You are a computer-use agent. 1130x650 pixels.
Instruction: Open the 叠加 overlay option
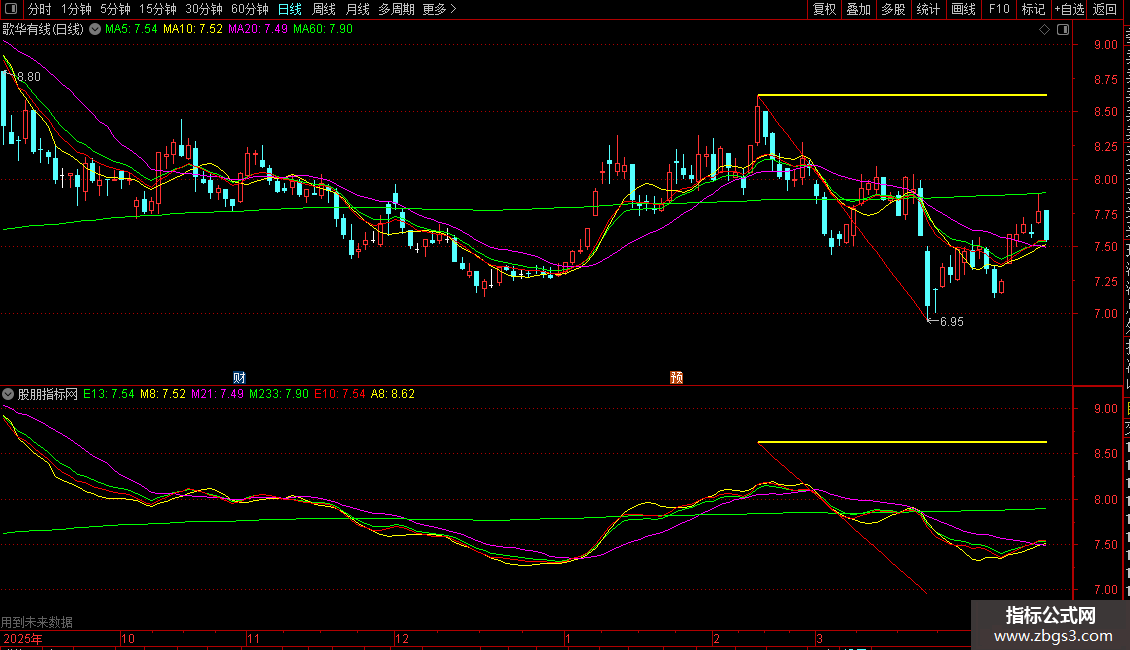858,9
